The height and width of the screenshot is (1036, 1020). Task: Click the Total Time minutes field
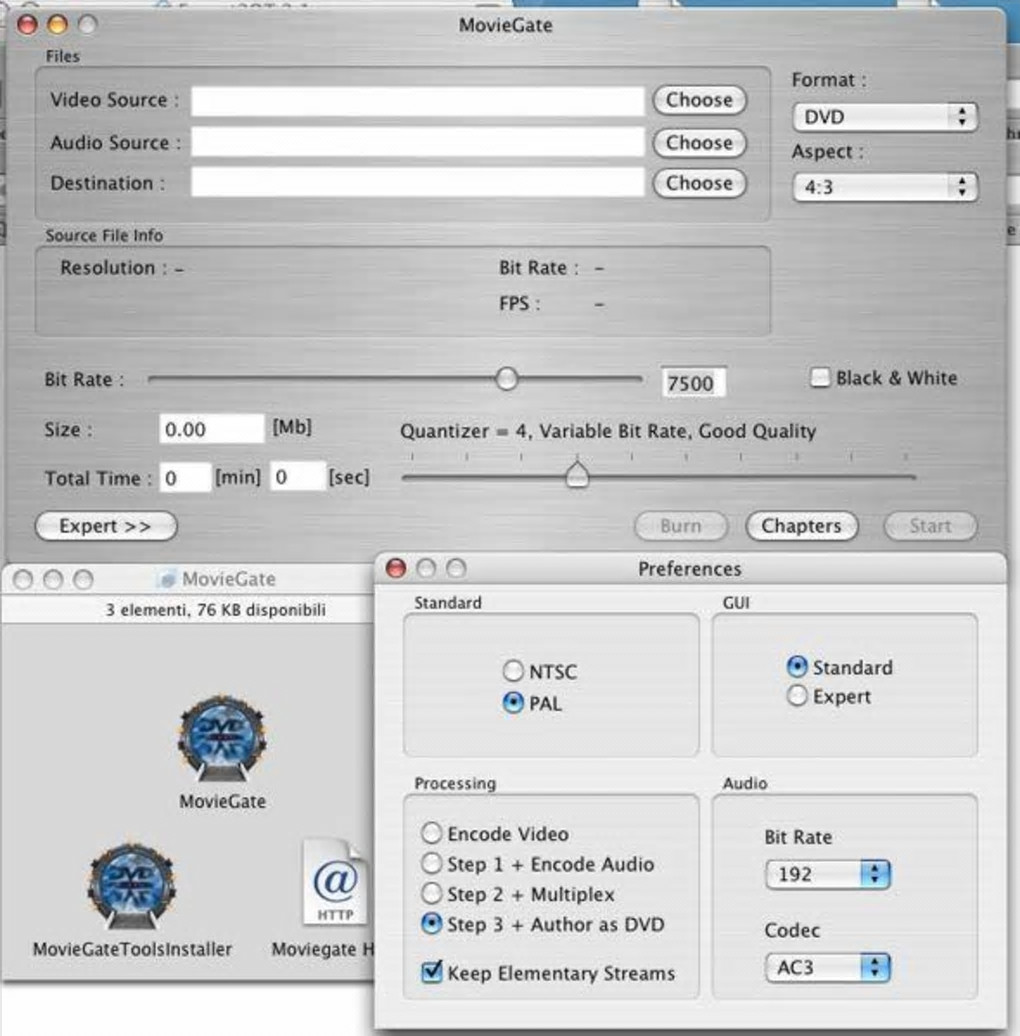[185, 477]
